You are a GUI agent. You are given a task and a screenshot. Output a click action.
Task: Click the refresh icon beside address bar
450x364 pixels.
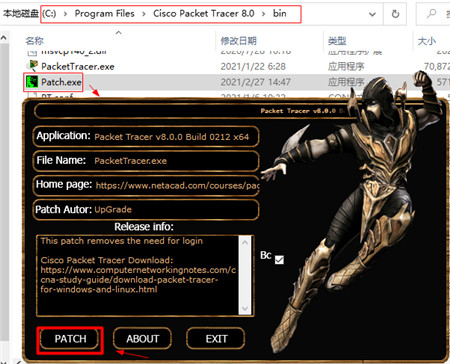point(395,14)
